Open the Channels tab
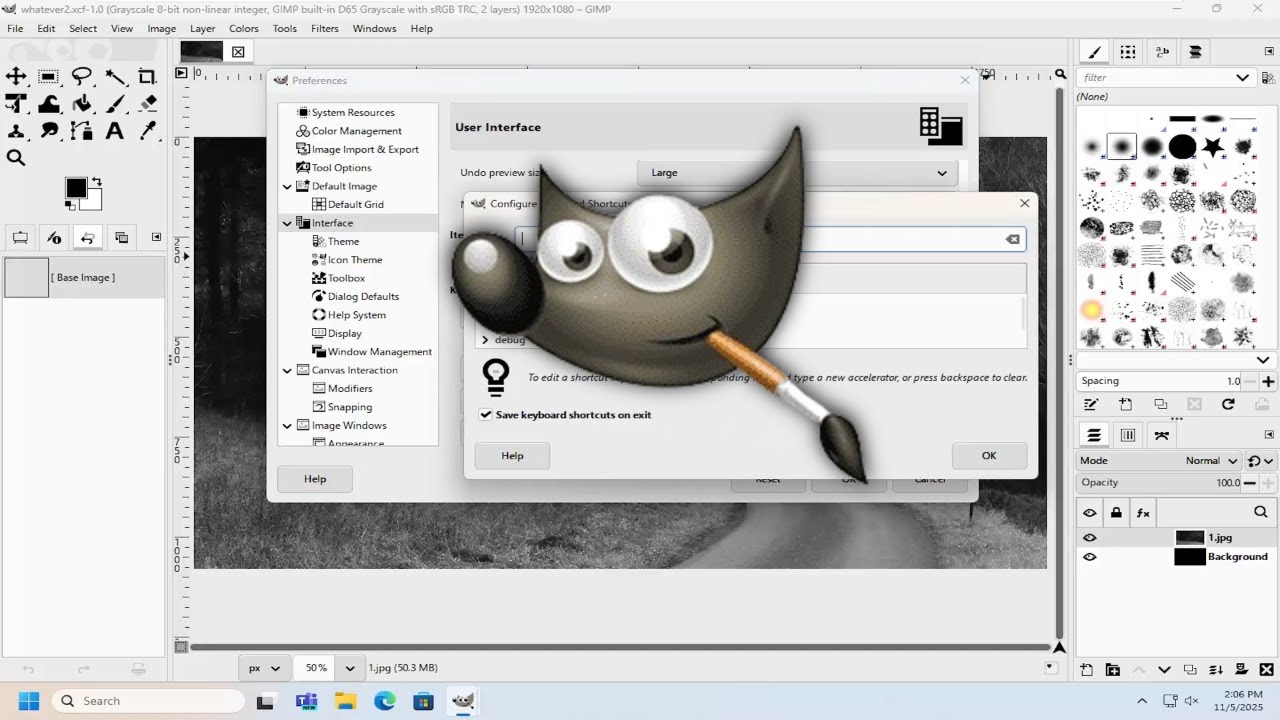The width and height of the screenshot is (1280, 720). [x=1128, y=435]
